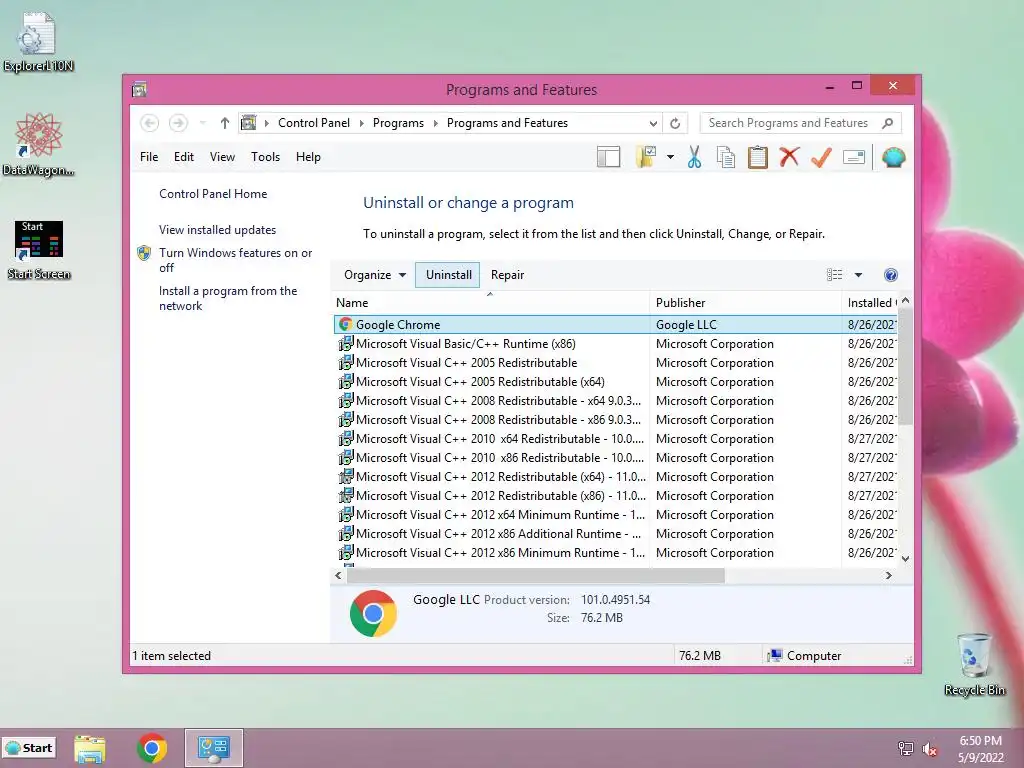Expand the arrow after Programs breadcrumb
1024x768 pixels.
436,123
